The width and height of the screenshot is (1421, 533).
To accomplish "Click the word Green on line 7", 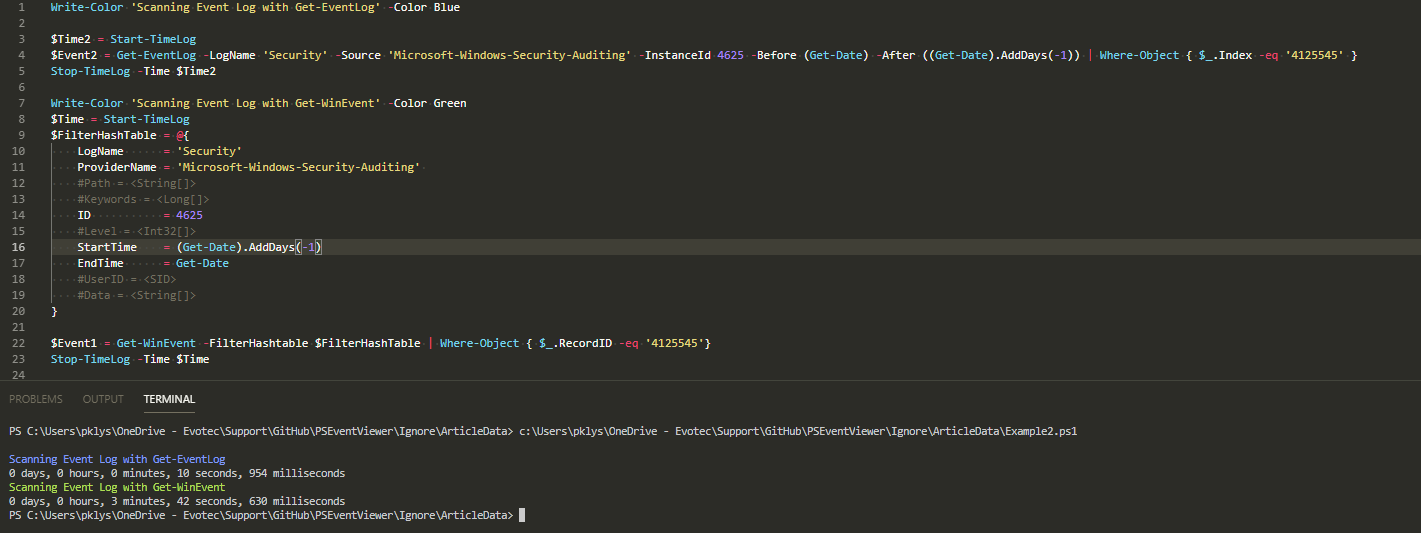I will 449,103.
